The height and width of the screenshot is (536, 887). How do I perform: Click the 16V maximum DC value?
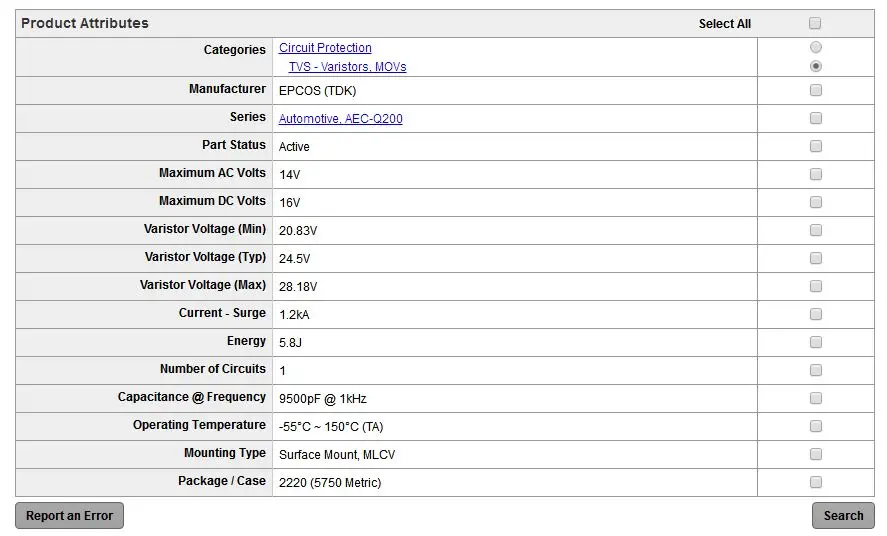[x=290, y=203]
